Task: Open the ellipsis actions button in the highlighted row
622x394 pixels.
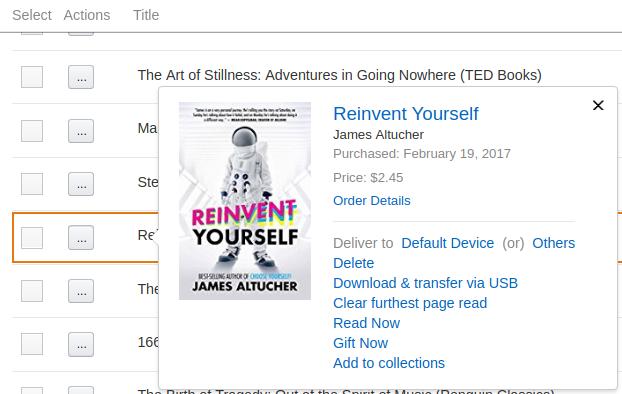Action: tap(81, 238)
